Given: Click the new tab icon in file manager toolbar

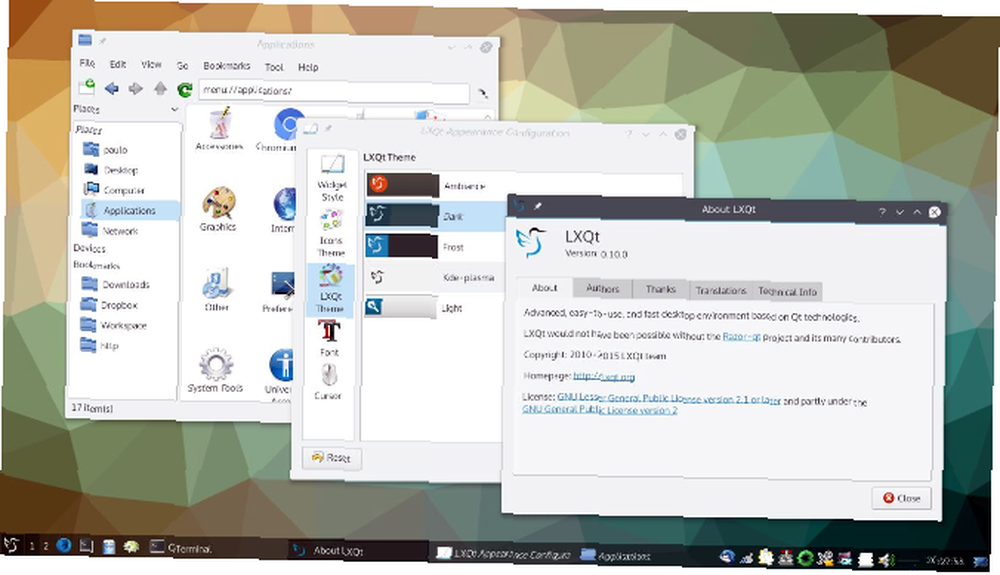Looking at the screenshot, I should (86, 86).
